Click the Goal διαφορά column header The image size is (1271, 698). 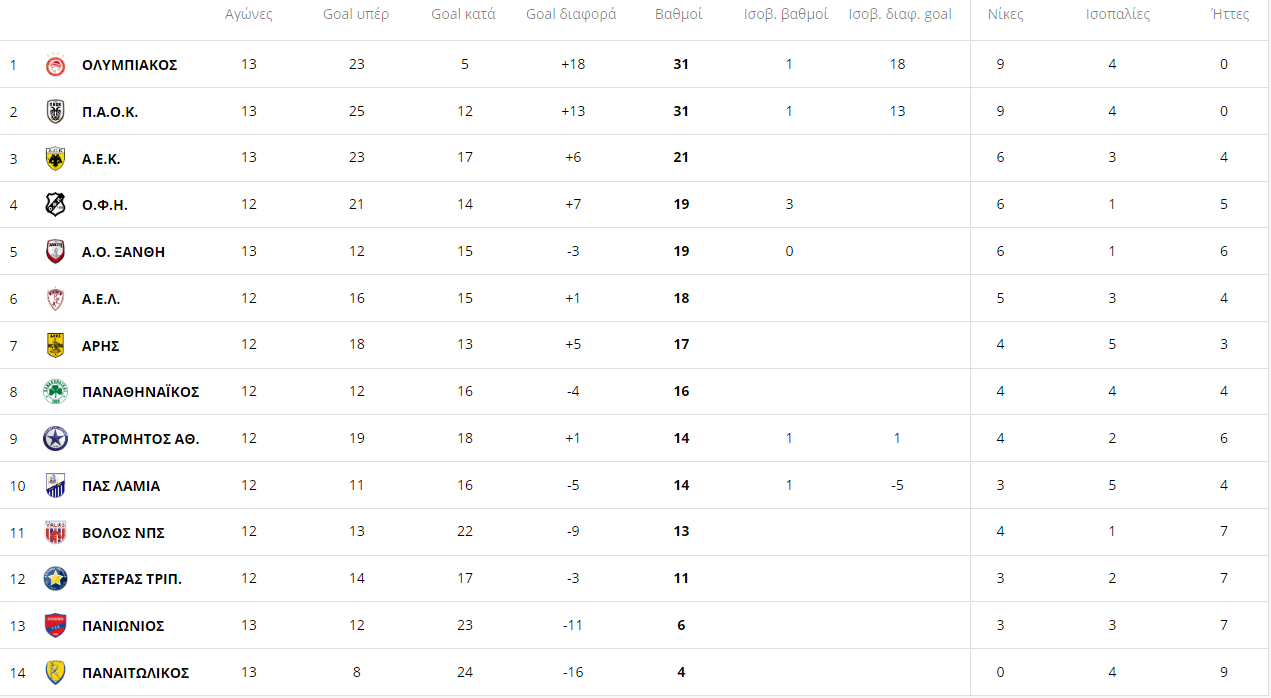tap(571, 15)
